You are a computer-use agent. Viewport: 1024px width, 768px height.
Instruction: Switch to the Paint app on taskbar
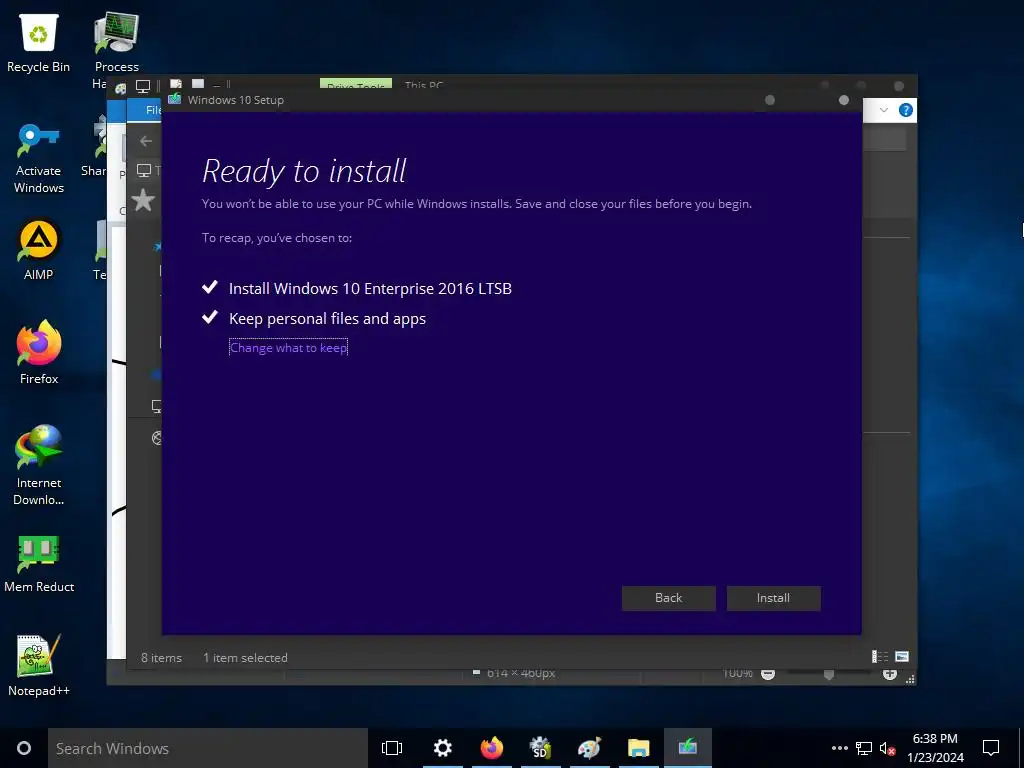(590, 748)
